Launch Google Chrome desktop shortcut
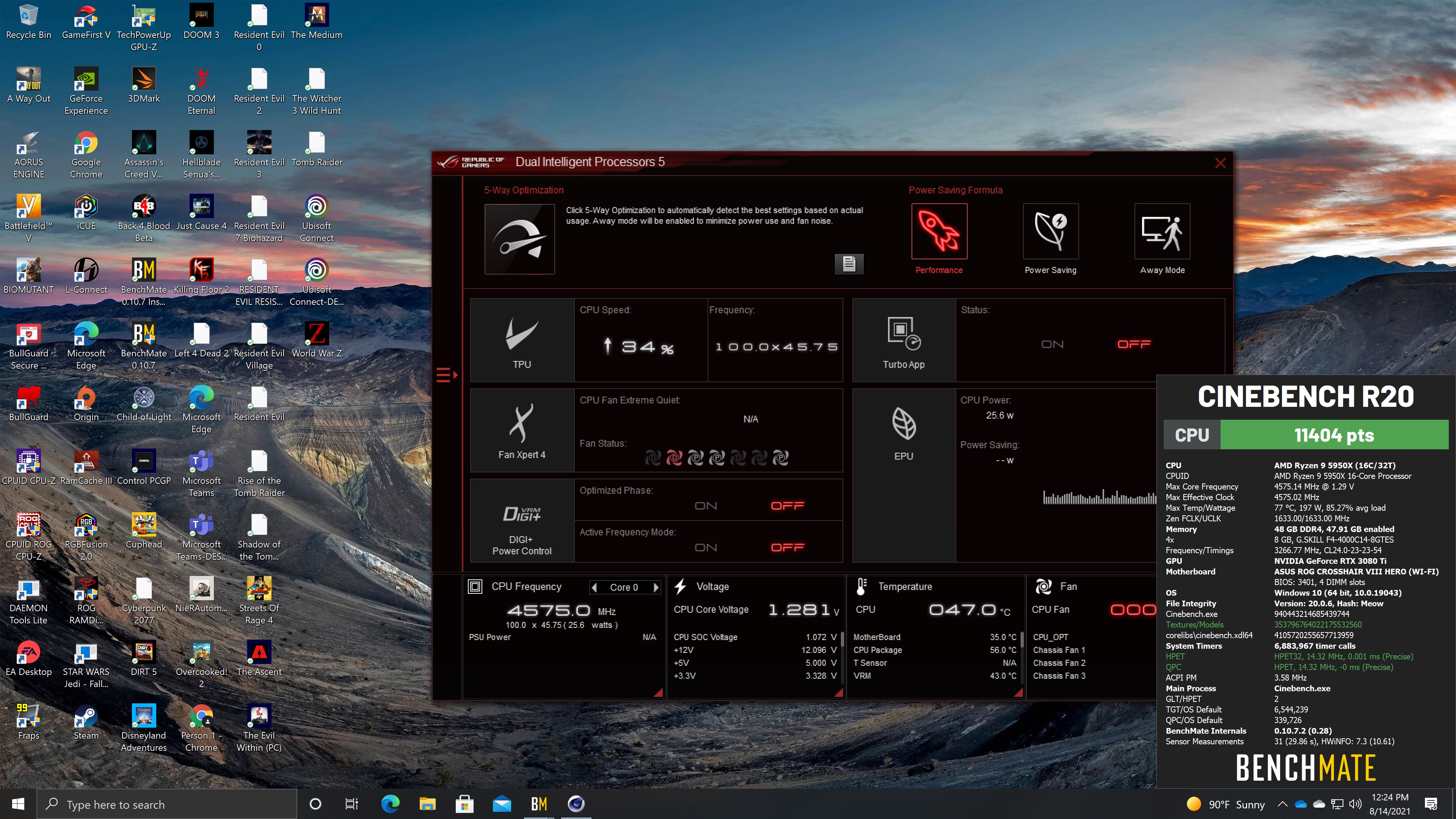Viewport: 1456px width, 819px height. pyautogui.click(x=86, y=155)
